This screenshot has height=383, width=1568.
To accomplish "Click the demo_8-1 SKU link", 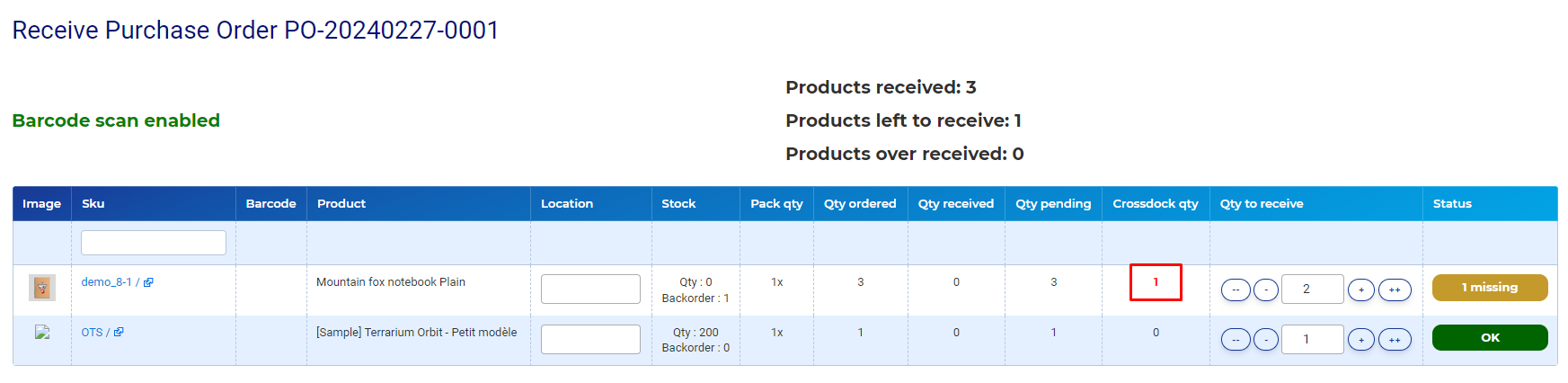I will pyautogui.click(x=106, y=282).
